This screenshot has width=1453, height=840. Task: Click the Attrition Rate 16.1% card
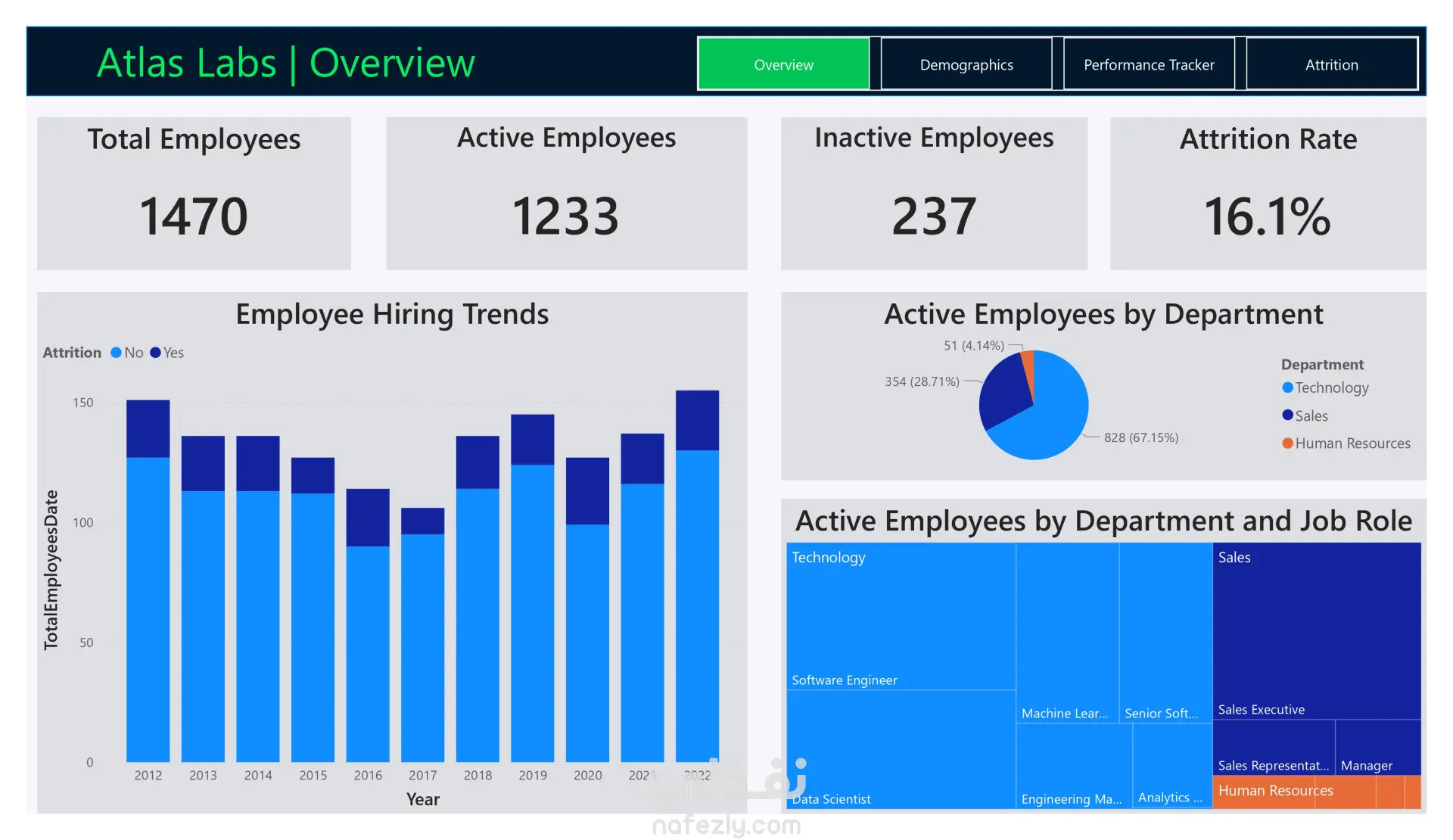pos(1268,194)
